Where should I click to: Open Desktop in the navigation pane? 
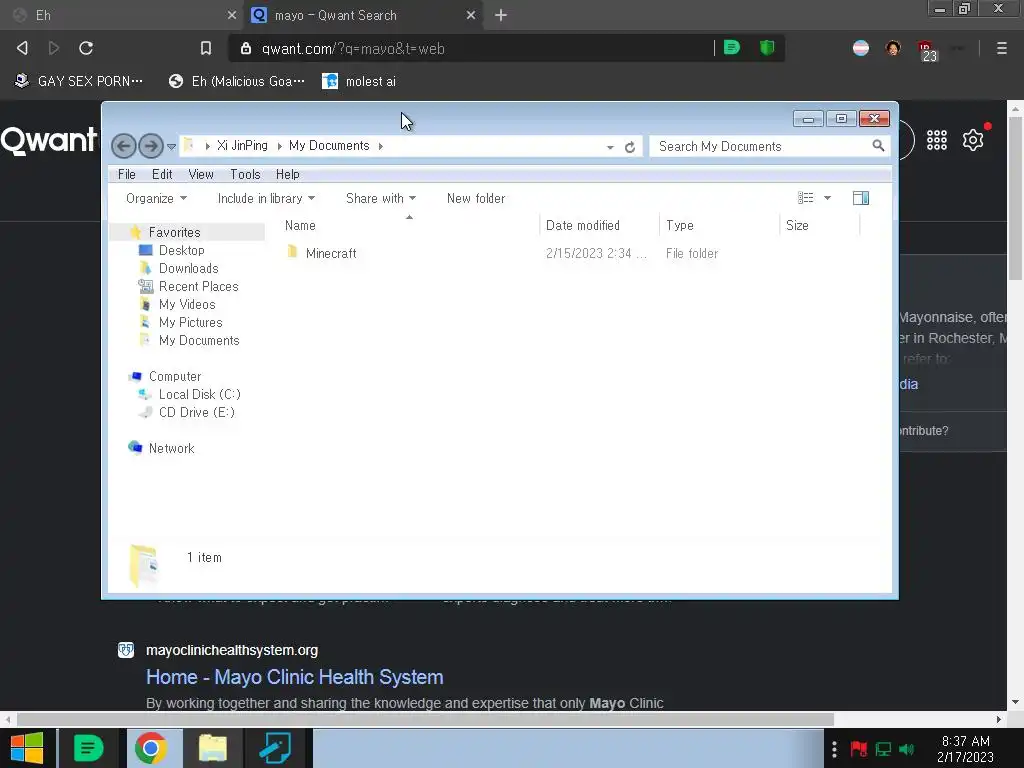[x=182, y=251]
